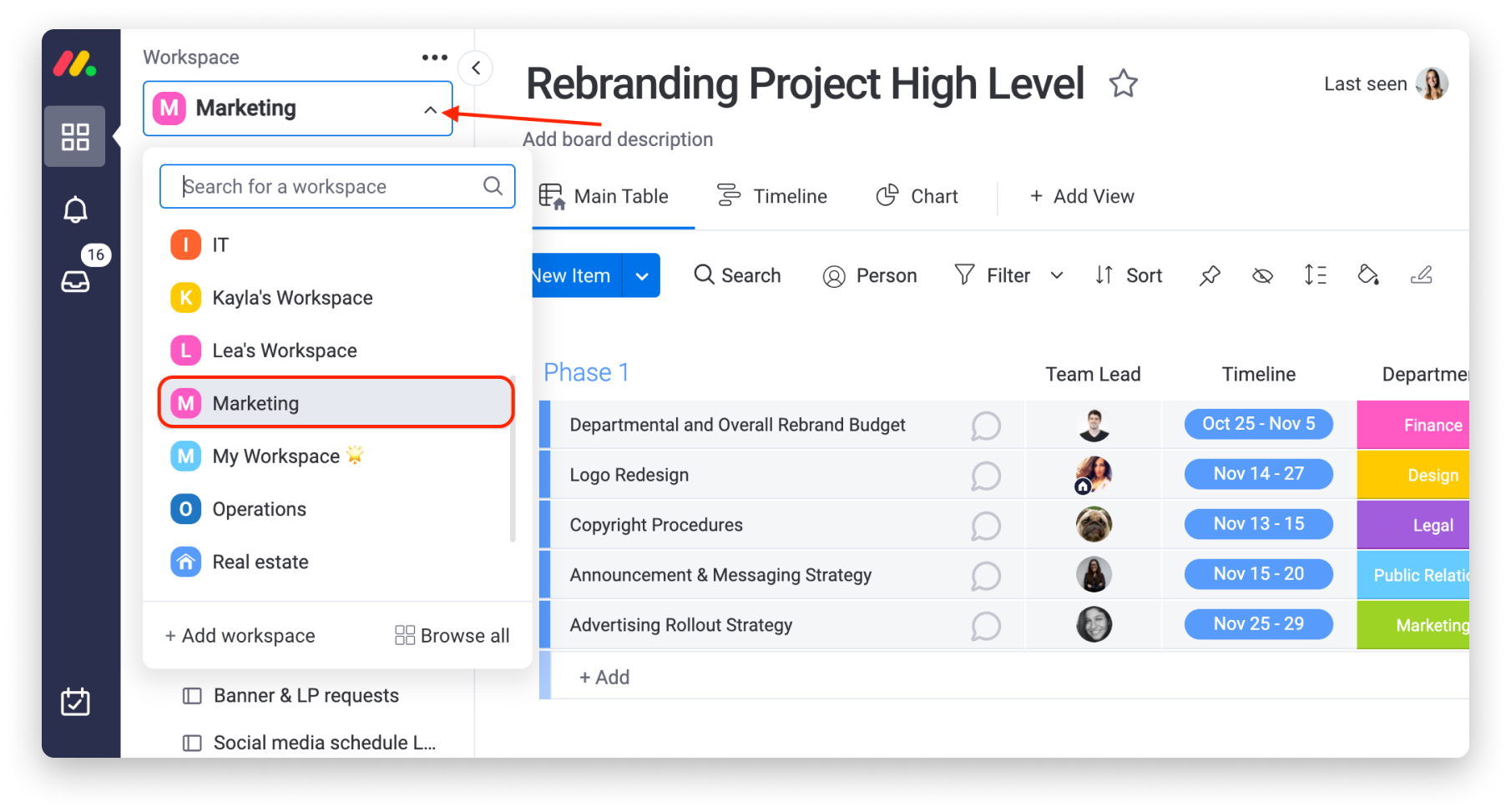Click the New Item button
1511x812 pixels.
coord(578,275)
